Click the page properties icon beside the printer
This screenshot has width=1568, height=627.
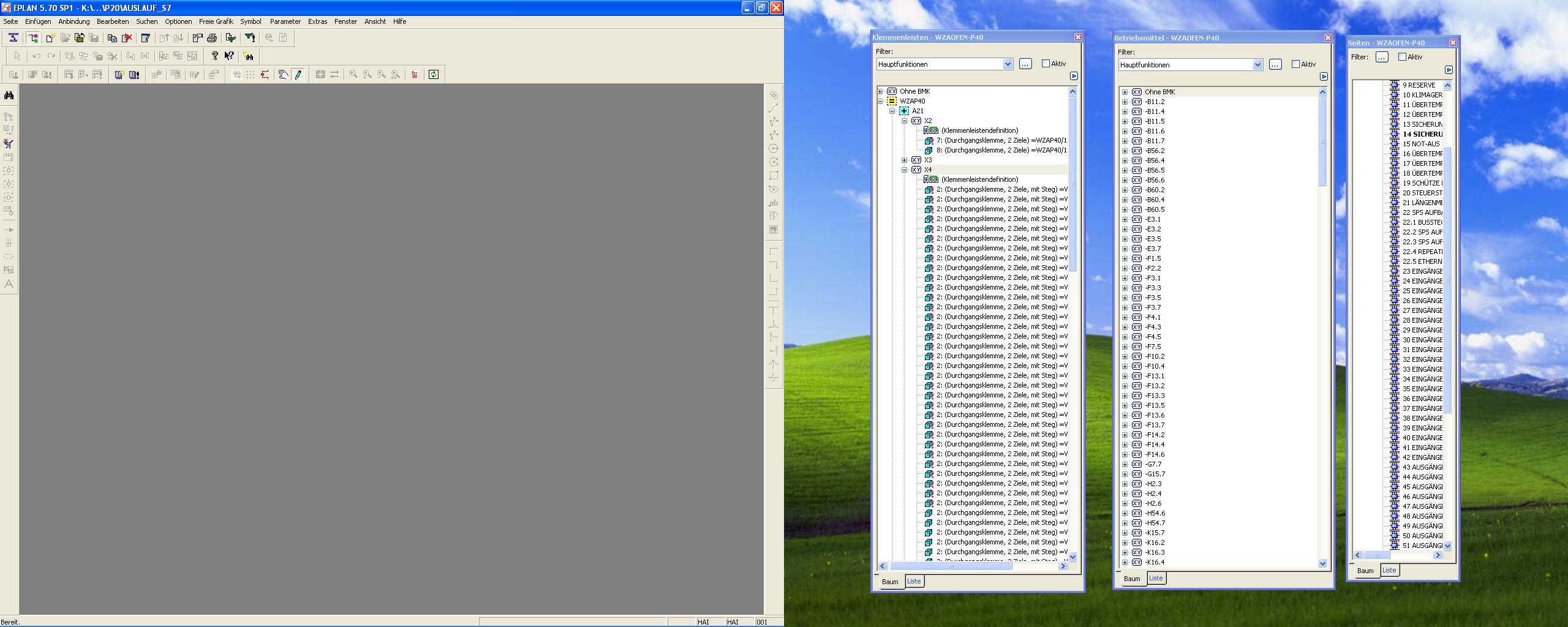[x=197, y=38]
